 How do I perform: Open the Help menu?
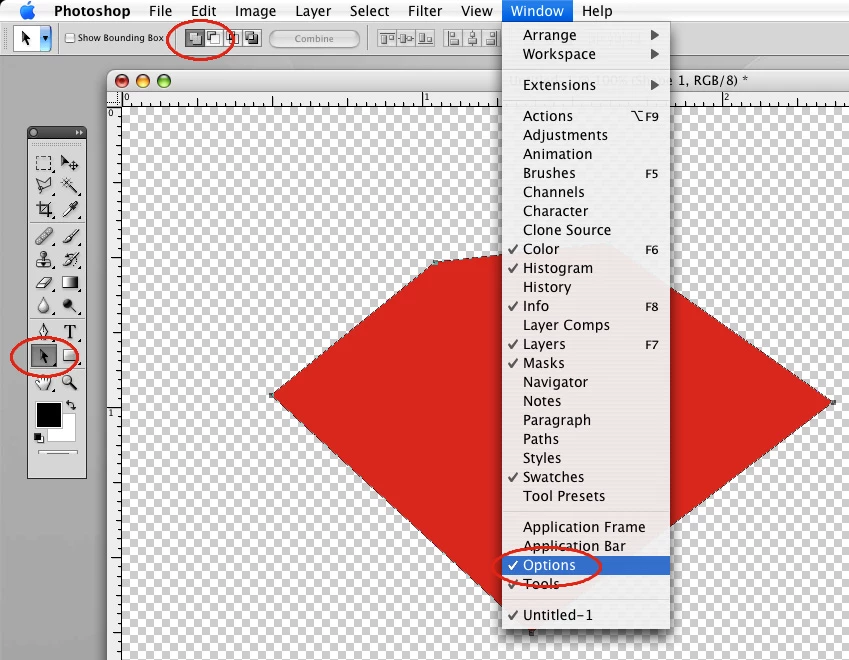pyautogui.click(x=597, y=11)
